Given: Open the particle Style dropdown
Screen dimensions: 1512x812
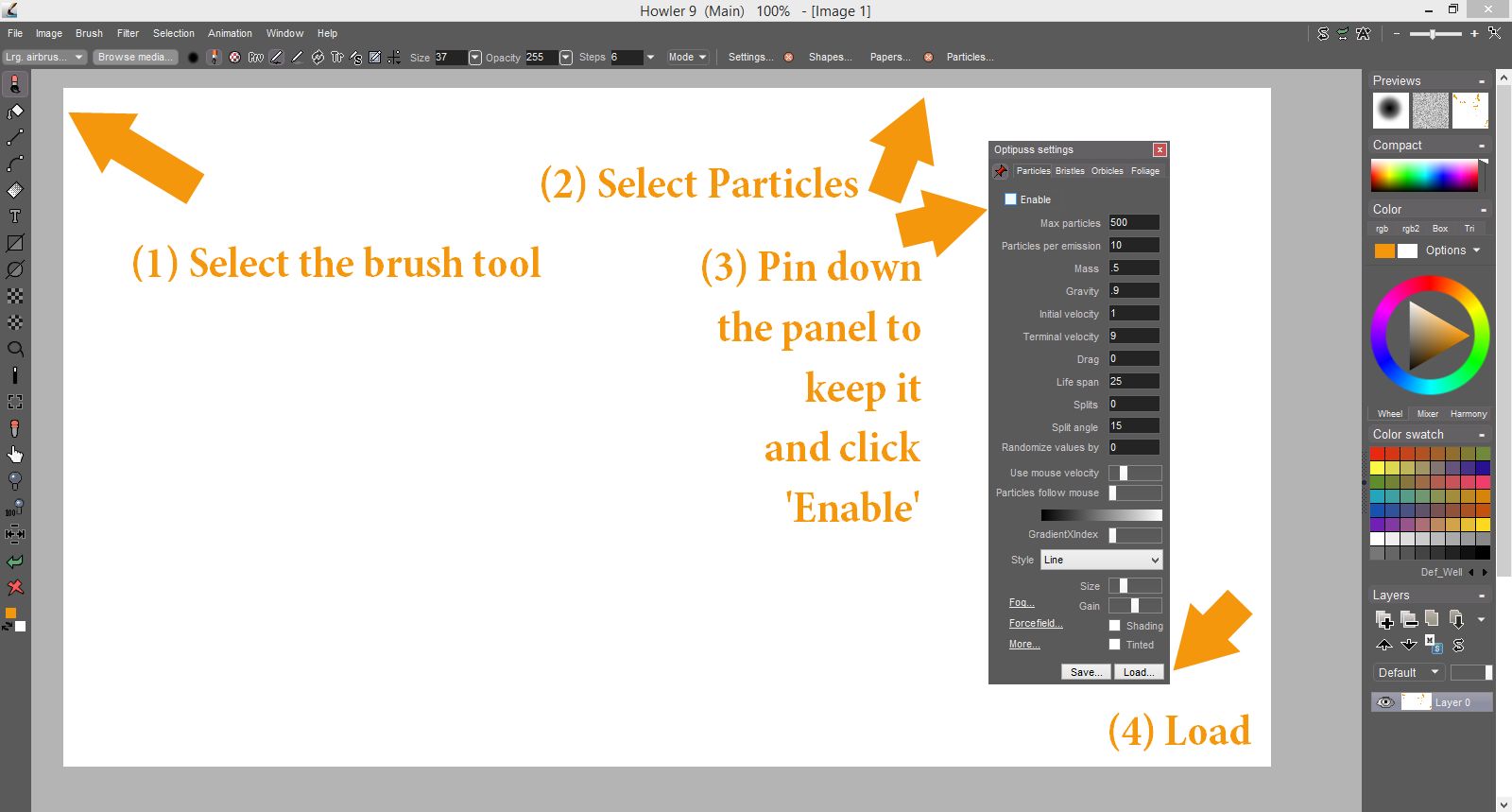Looking at the screenshot, I should pyautogui.click(x=1101, y=560).
